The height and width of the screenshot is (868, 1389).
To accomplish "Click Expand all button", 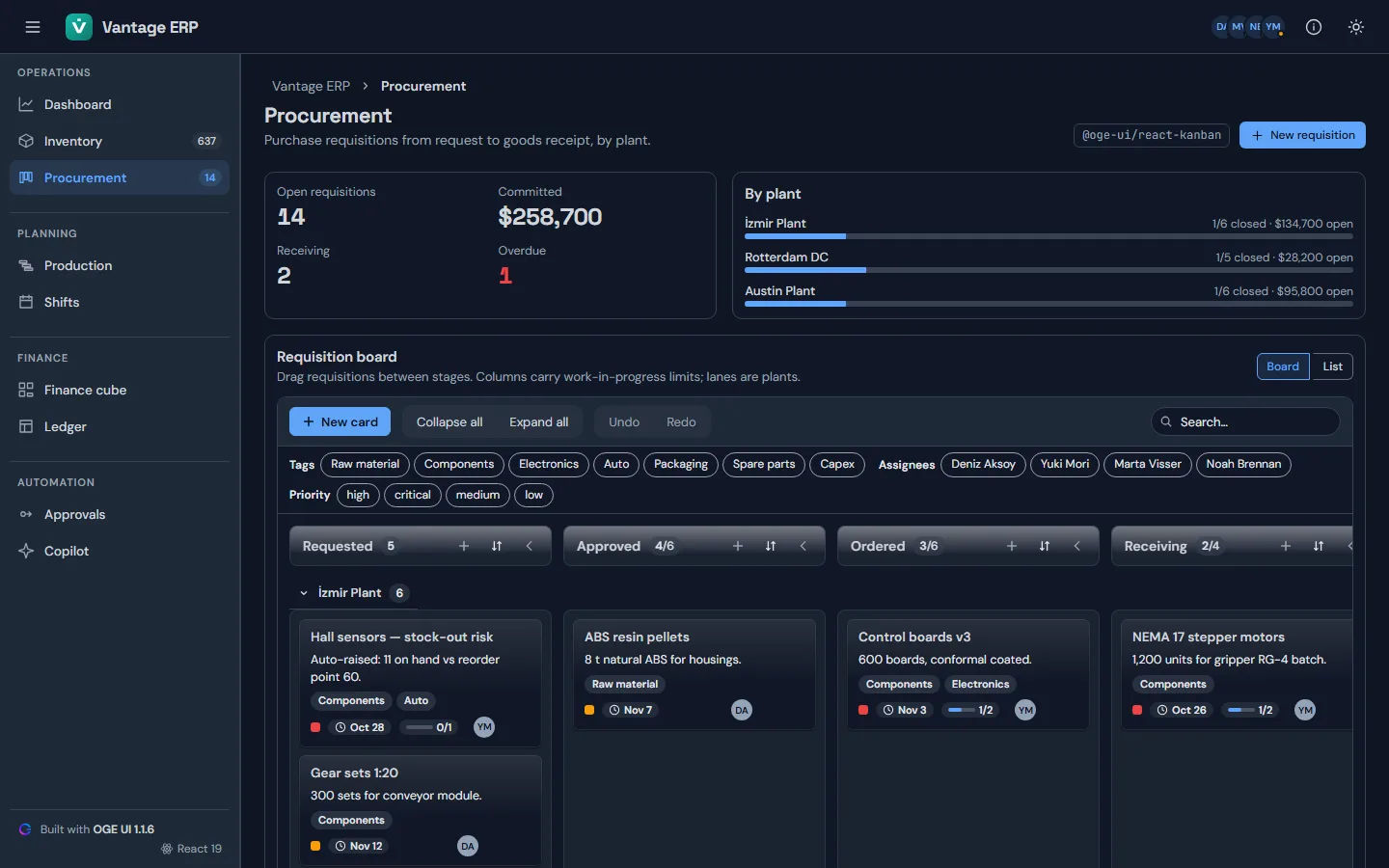I will point(538,421).
